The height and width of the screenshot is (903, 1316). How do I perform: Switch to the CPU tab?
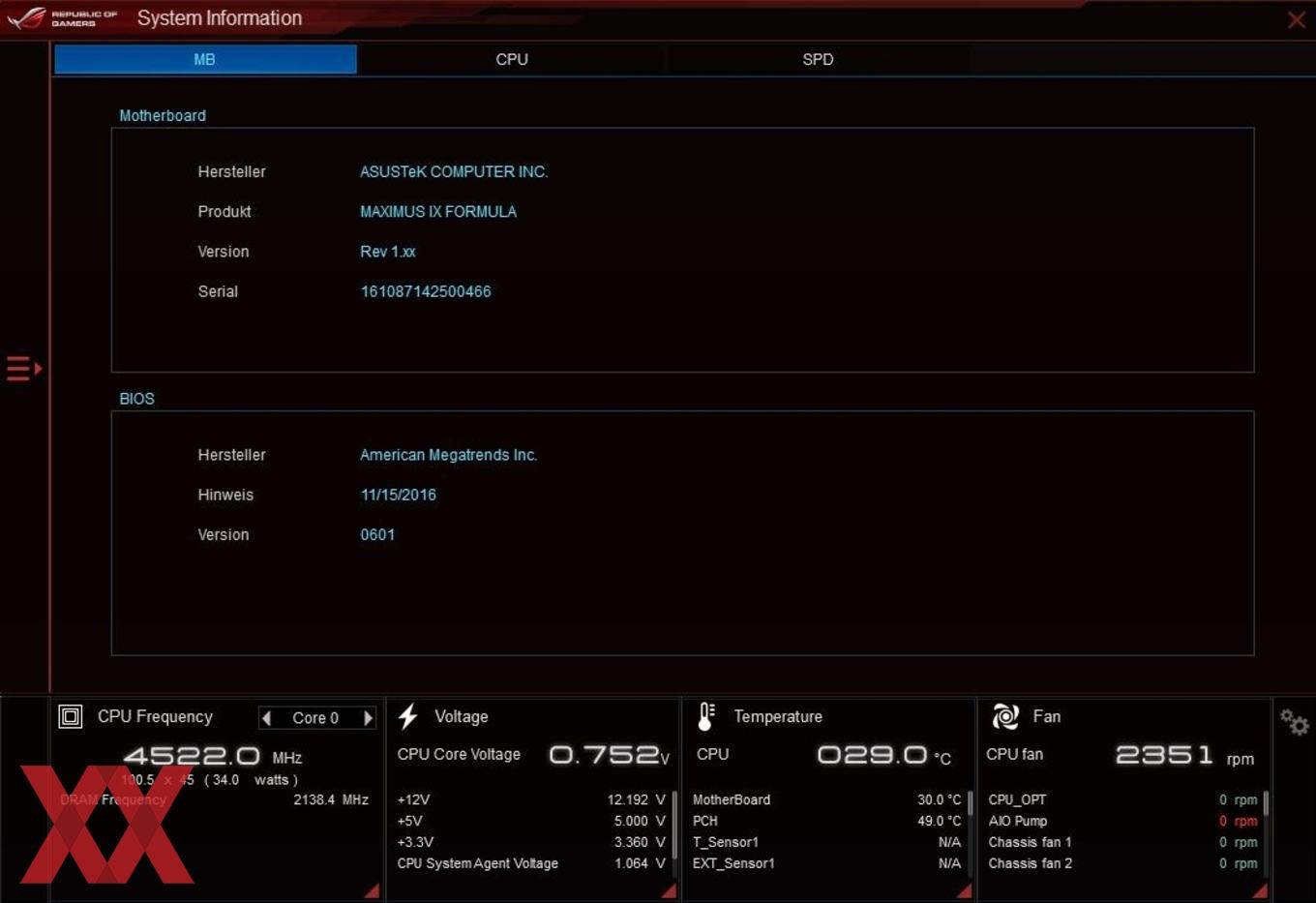tap(512, 59)
